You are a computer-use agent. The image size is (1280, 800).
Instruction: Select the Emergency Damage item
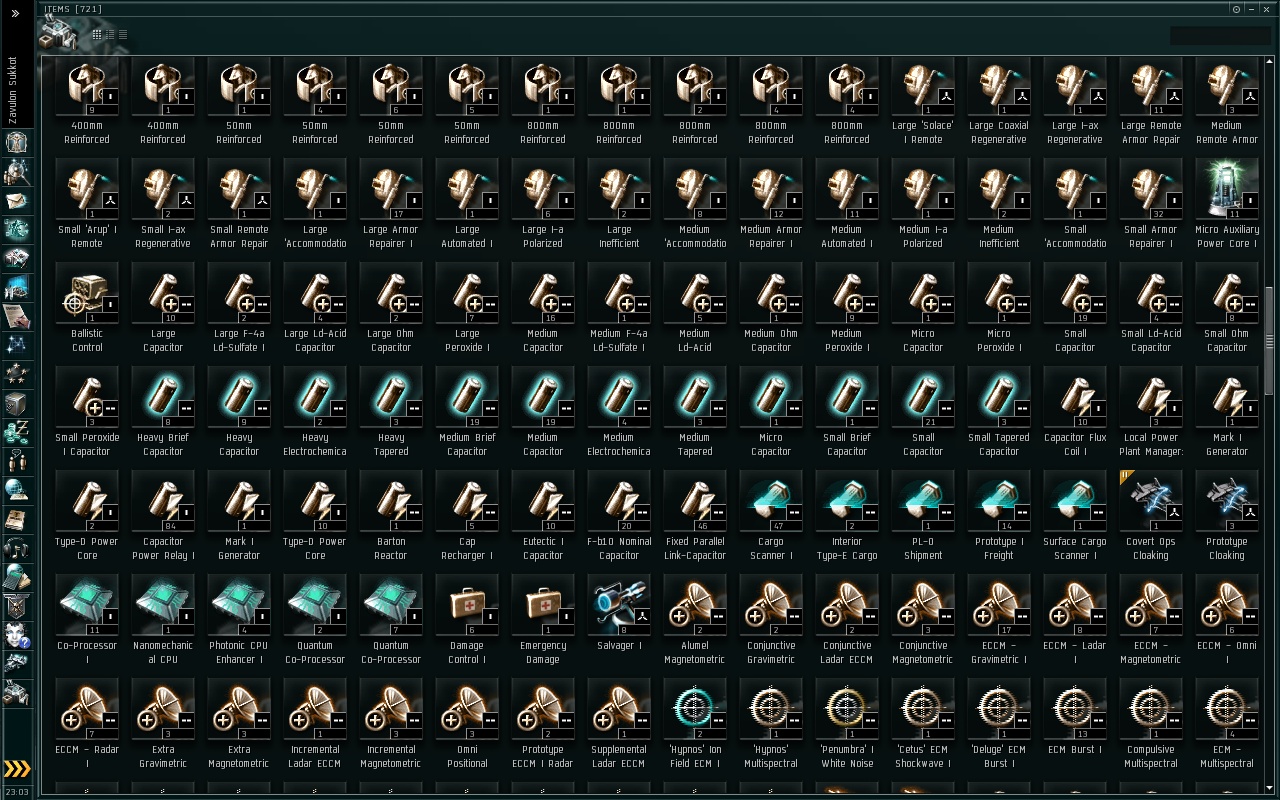click(x=543, y=621)
